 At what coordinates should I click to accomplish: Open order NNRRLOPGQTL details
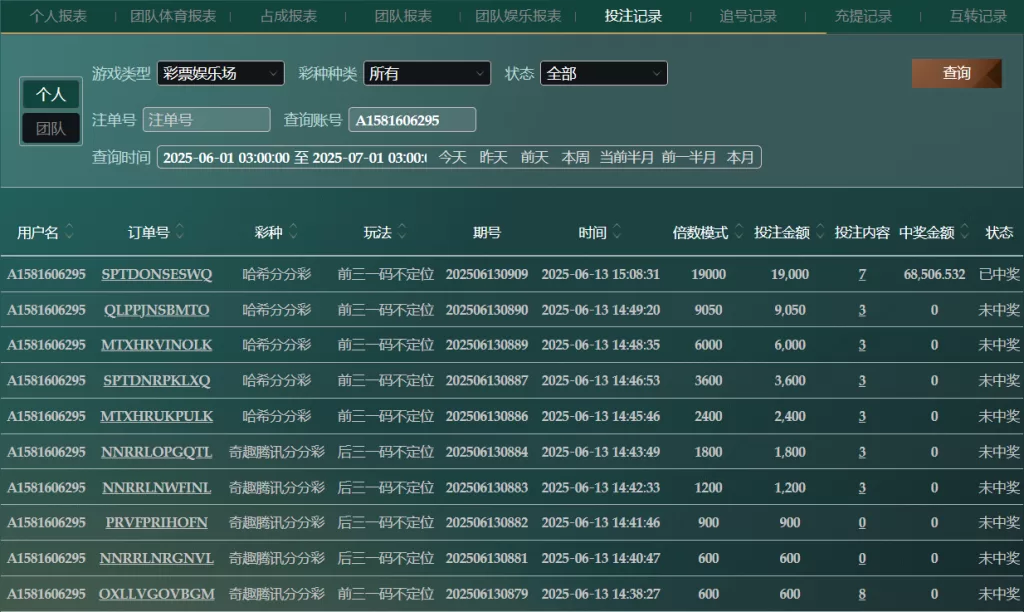click(x=157, y=452)
